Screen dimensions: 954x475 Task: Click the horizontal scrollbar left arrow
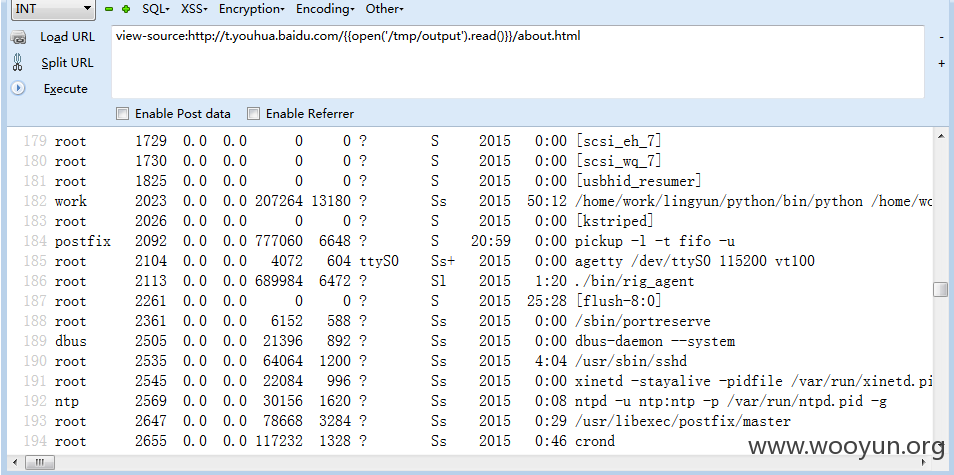[15, 462]
